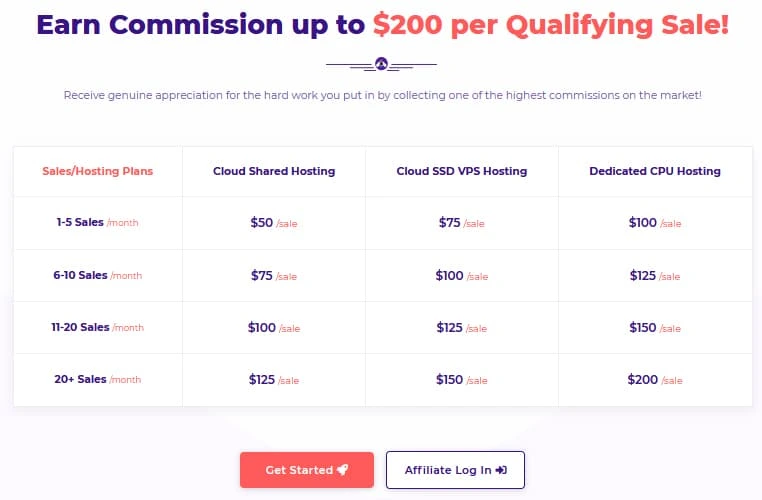This screenshot has height=500, width=762.
Task: Click the 20+ Sales /month row label
Action: 98,379
